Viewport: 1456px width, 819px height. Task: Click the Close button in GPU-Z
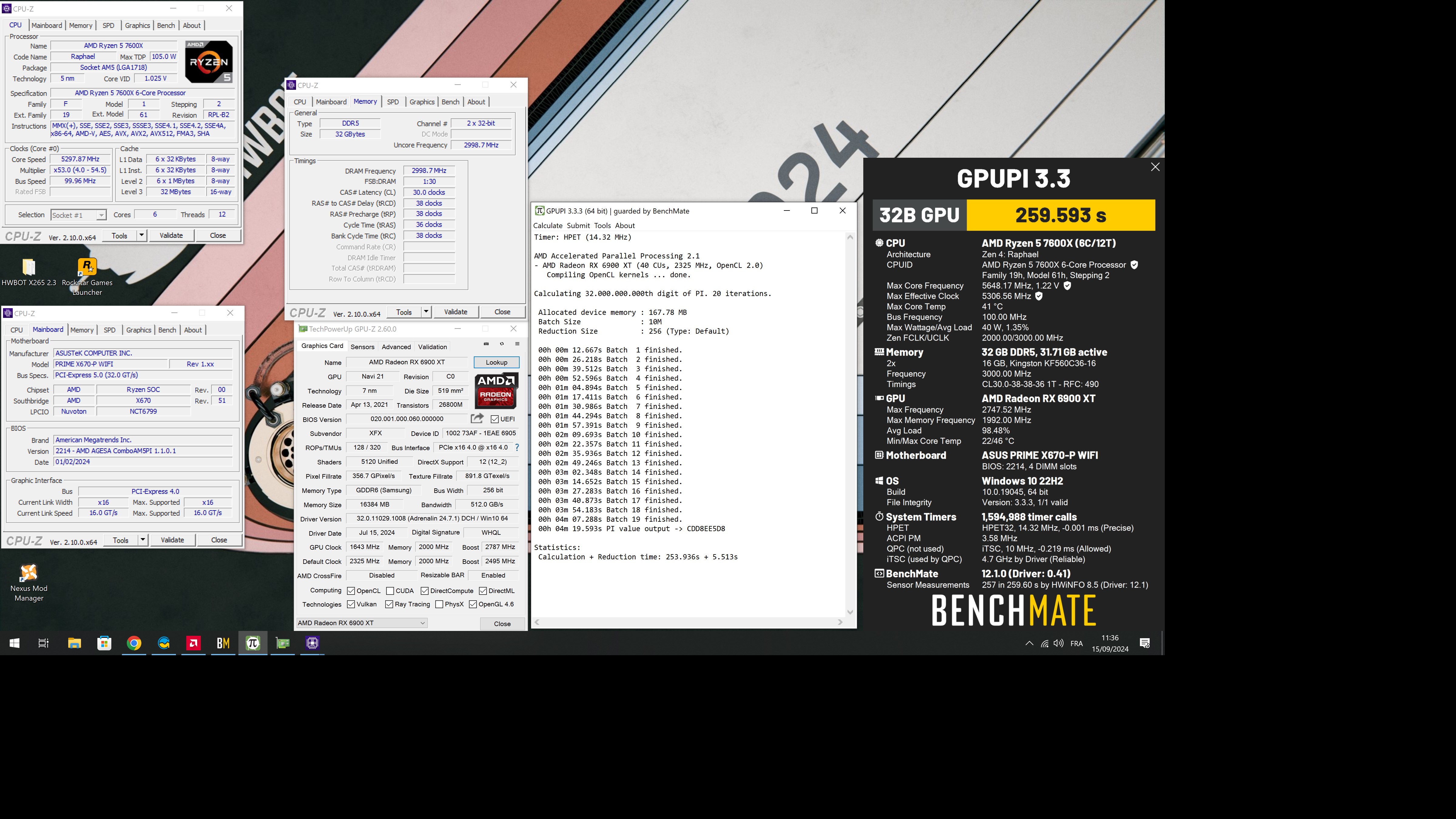[502, 623]
